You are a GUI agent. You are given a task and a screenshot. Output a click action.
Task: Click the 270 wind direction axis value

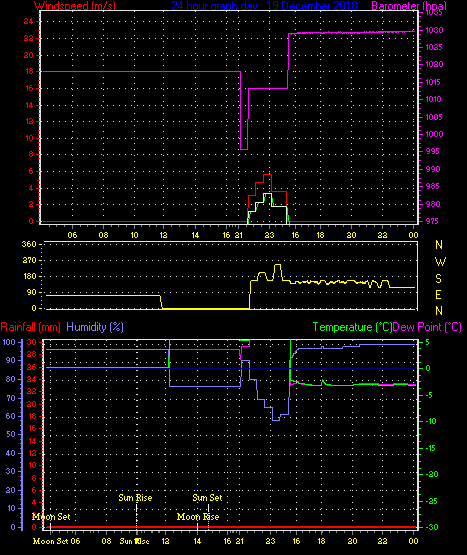[x=29, y=260]
